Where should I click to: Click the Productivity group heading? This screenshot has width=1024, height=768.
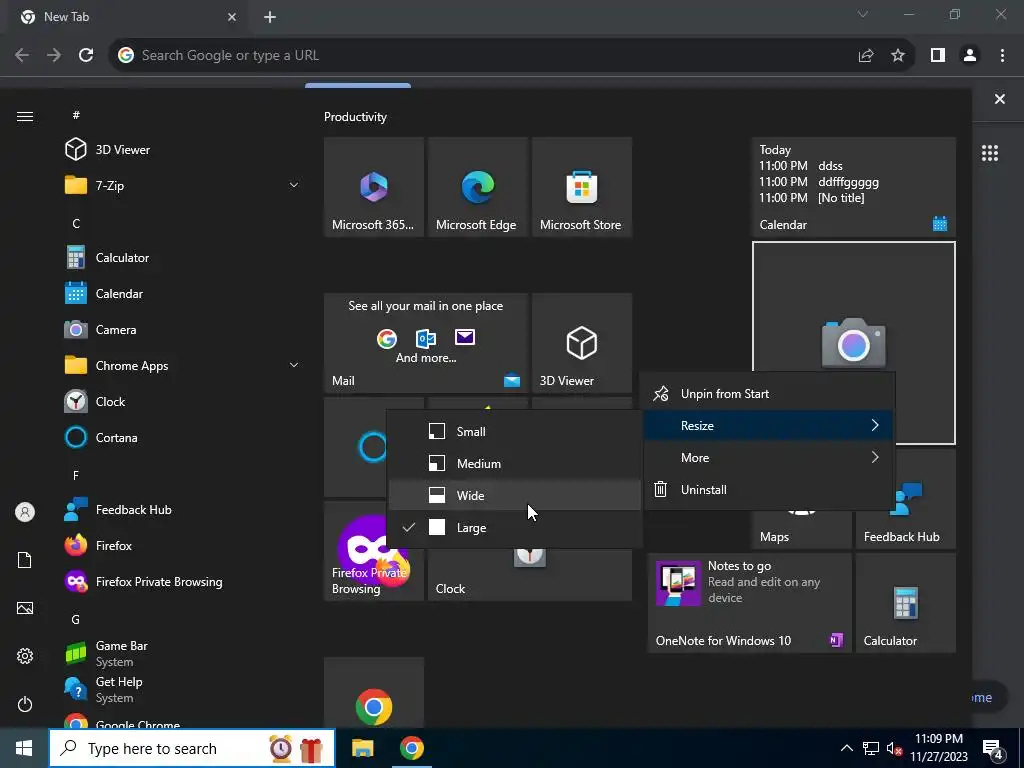[355, 117]
